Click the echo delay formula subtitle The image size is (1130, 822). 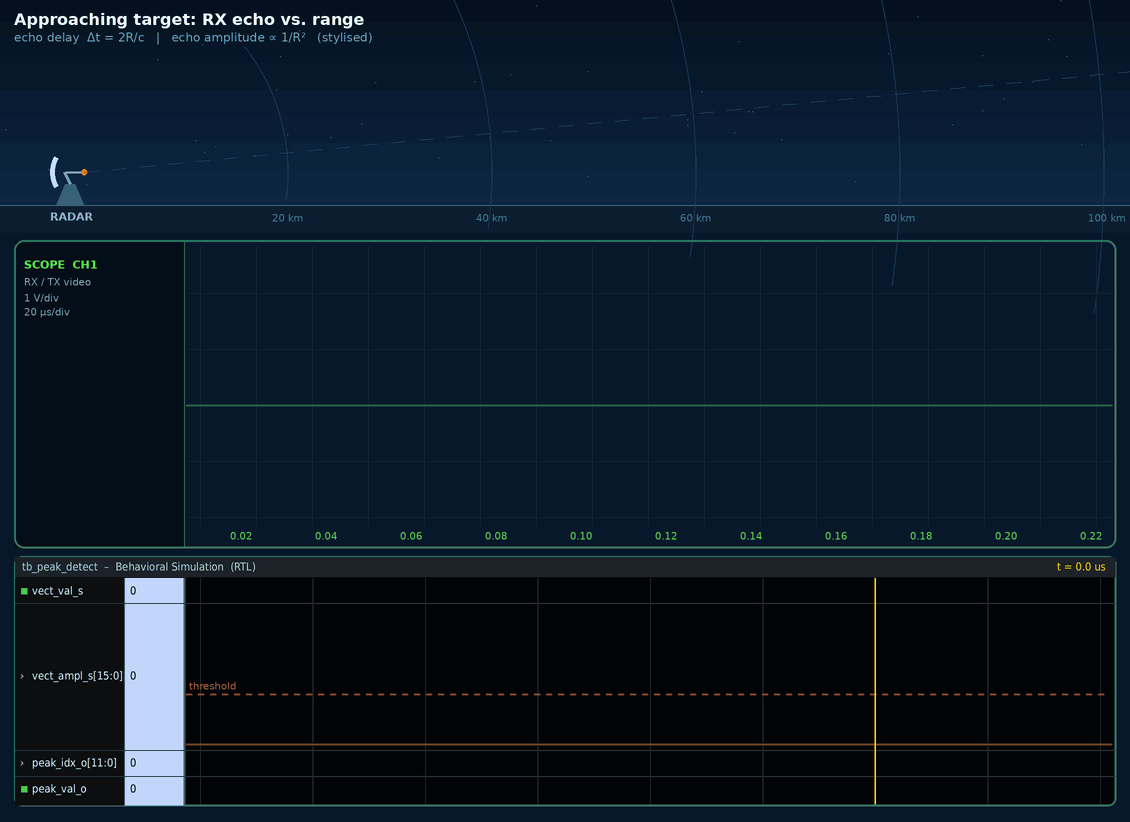coord(193,37)
